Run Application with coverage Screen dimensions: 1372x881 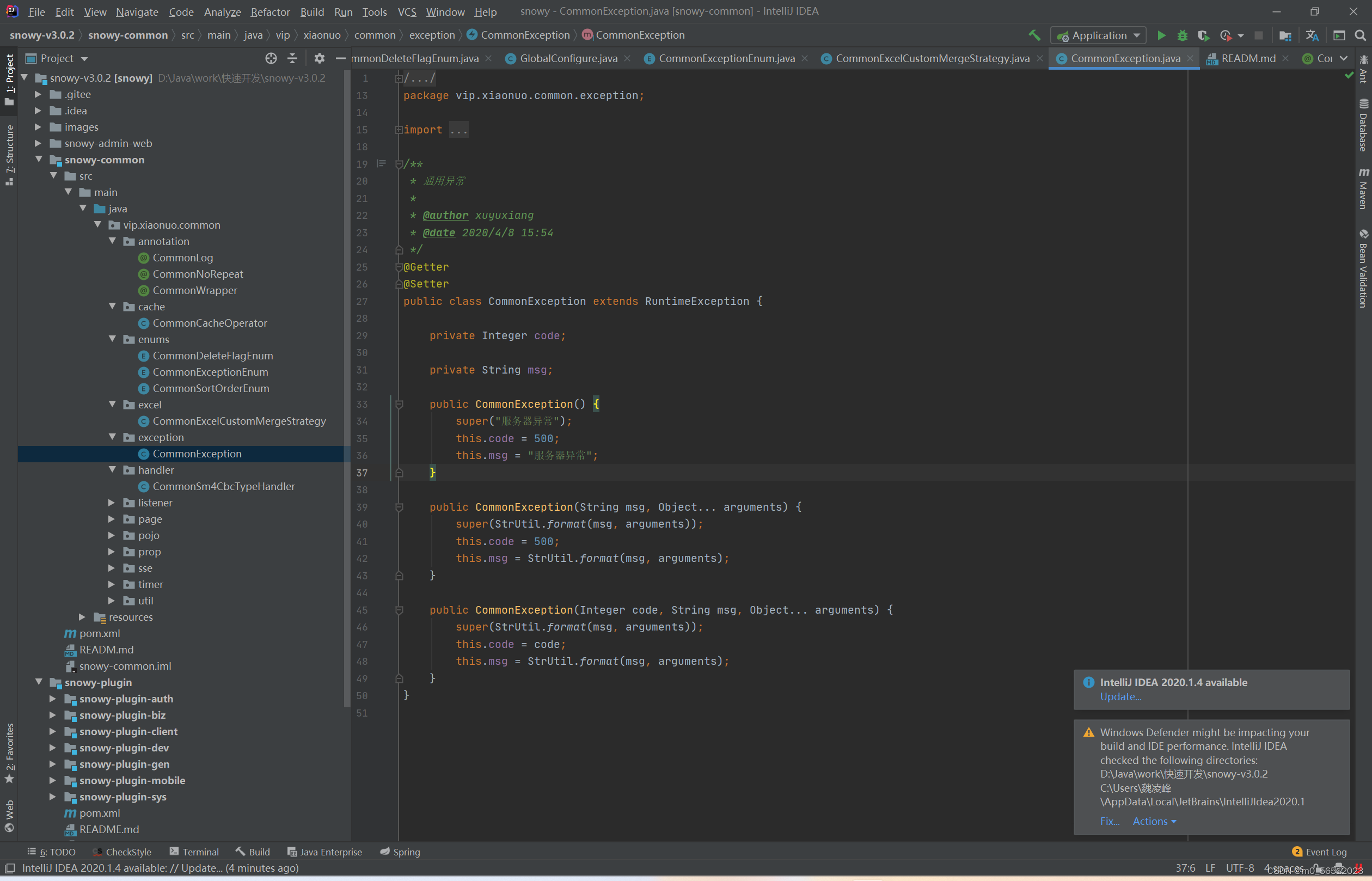click(1203, 35)
